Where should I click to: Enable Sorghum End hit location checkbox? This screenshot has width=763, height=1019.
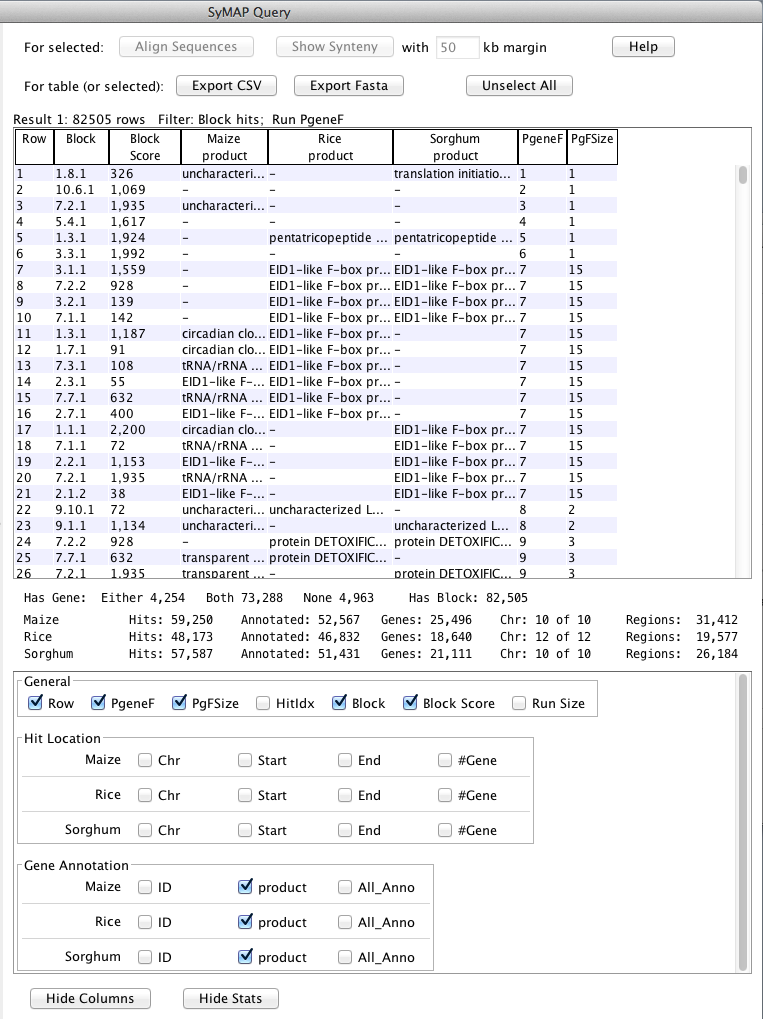[x=344, y=831]
